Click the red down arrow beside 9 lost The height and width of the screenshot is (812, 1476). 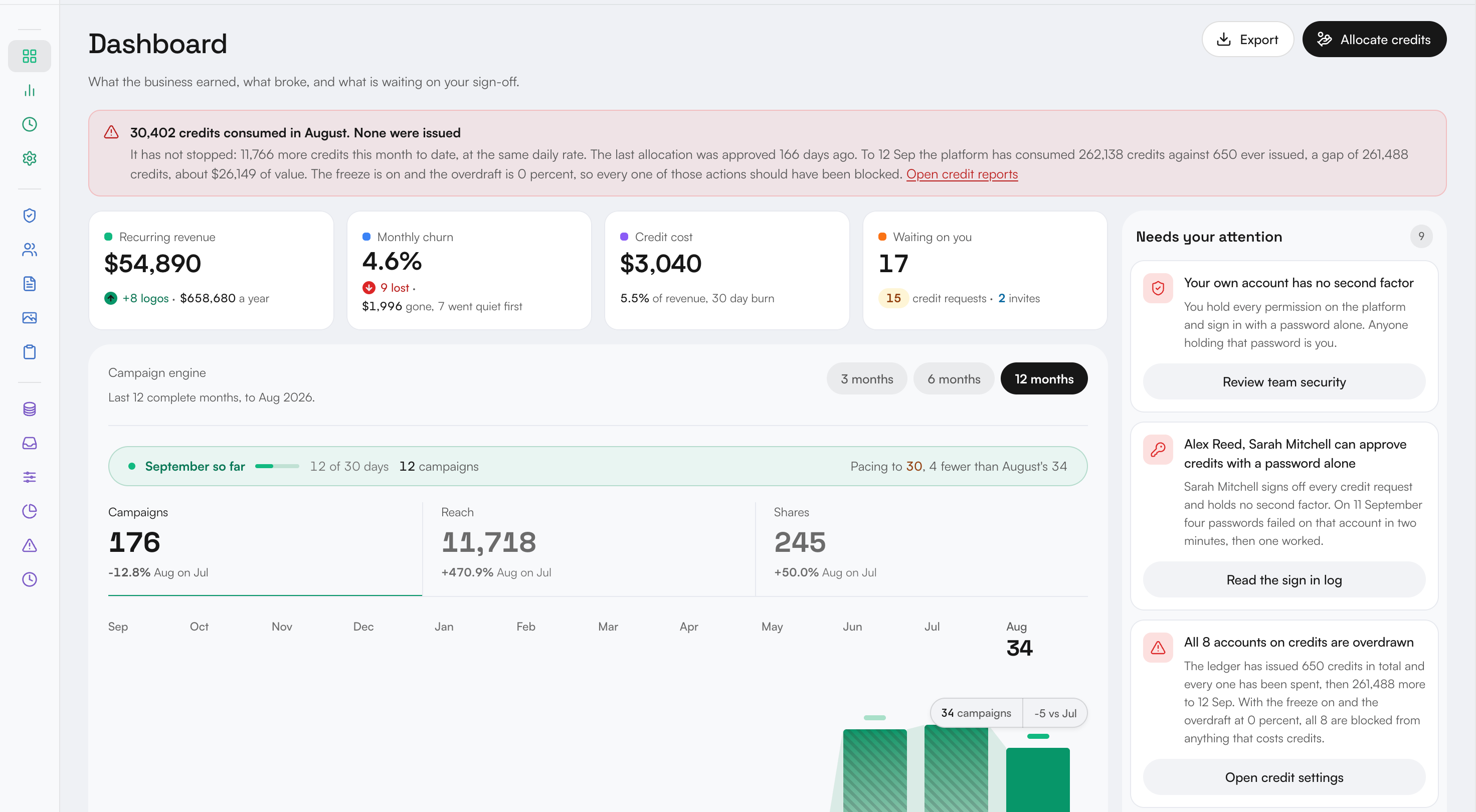pyautogui.click(x=368, y=288)
